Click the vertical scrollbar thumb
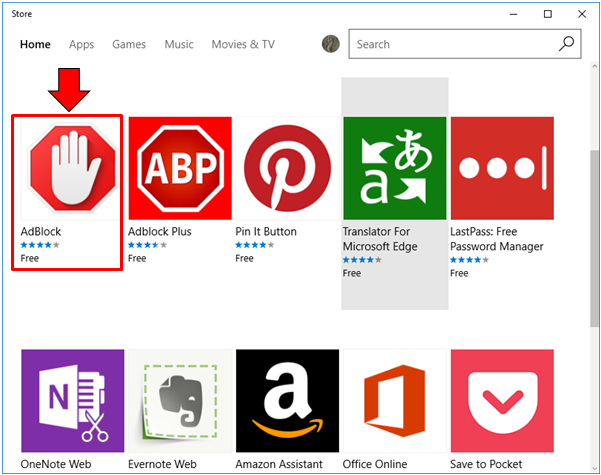The height and width of the screenshot is (475, 601). (594, 240)
